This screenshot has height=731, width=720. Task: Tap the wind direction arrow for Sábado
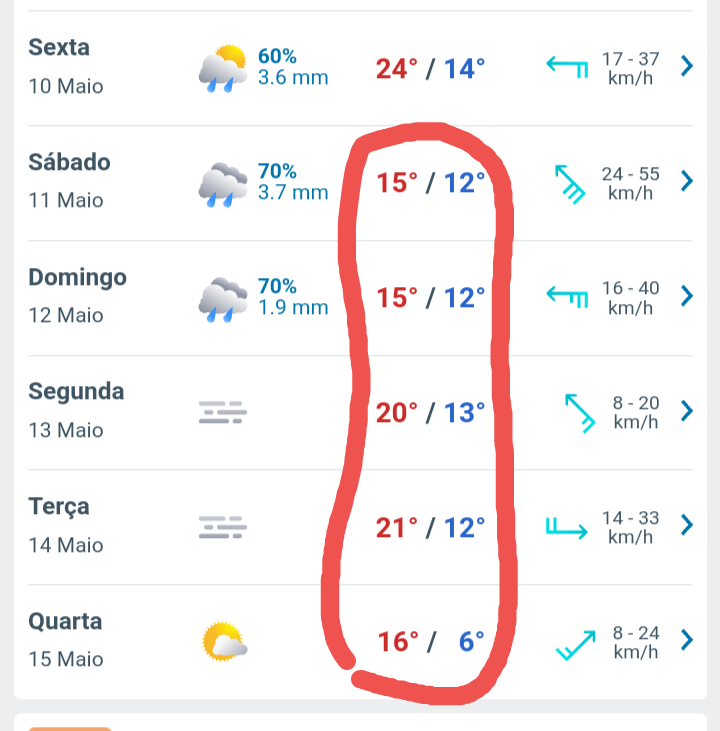coord(570,184)
